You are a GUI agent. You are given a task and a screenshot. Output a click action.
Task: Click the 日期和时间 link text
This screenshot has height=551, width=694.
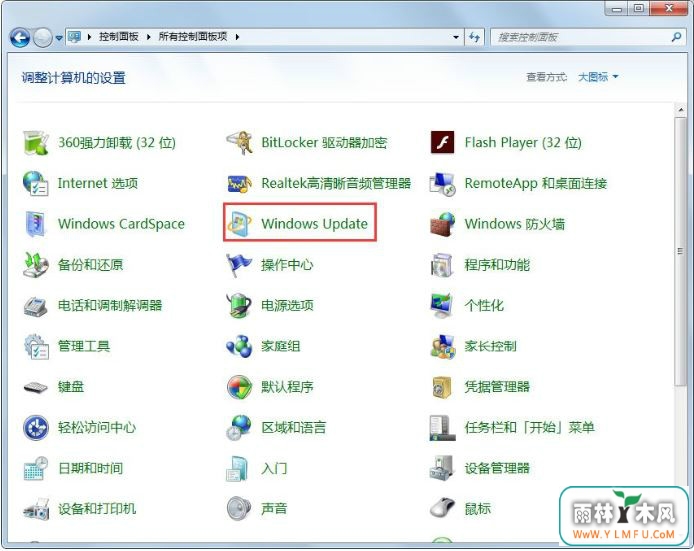point(90,469)
